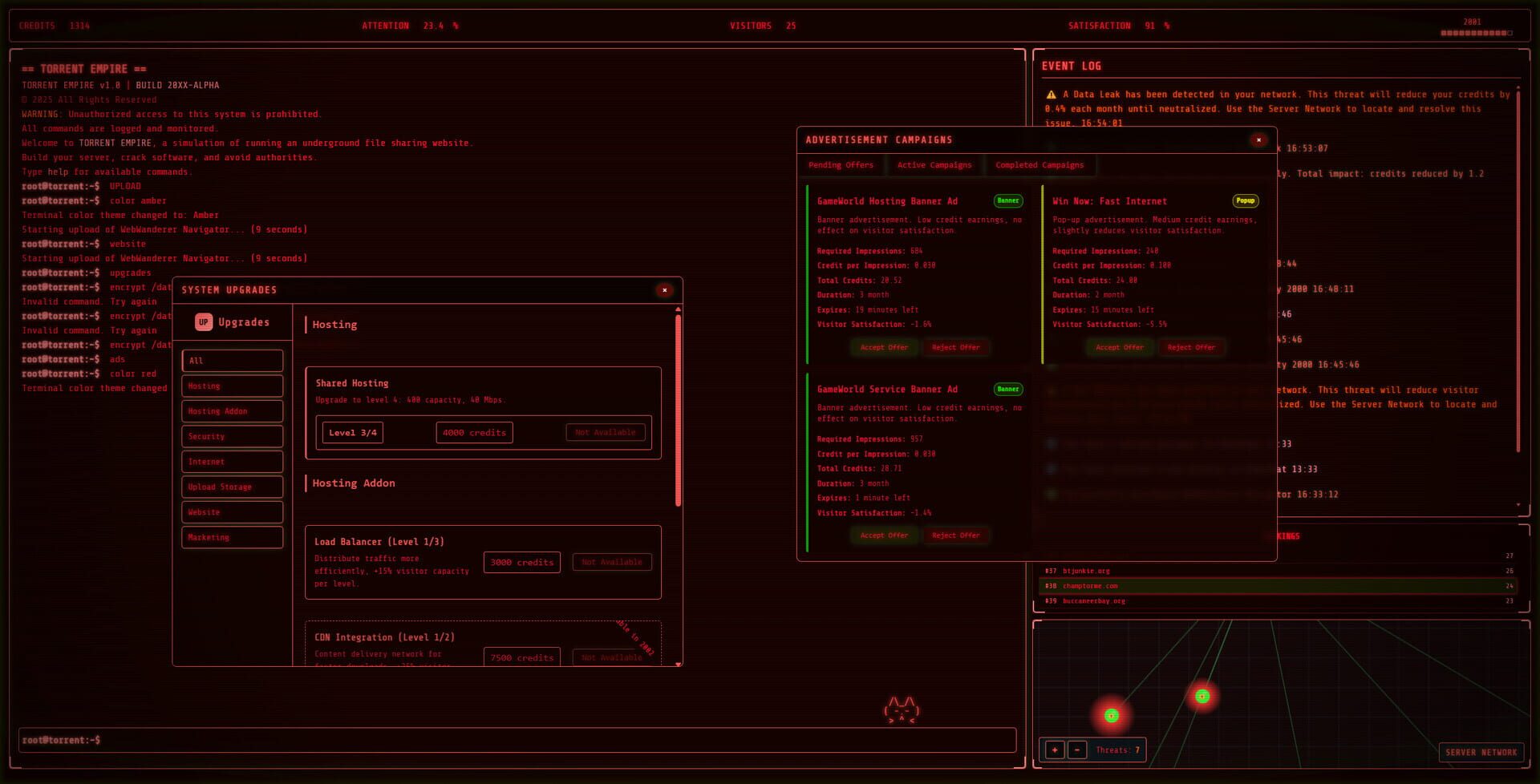Click the Banner badge on GameWorld Hosting Ad
This screenshot has height=784, width=1540.
tap(1007, 201)
